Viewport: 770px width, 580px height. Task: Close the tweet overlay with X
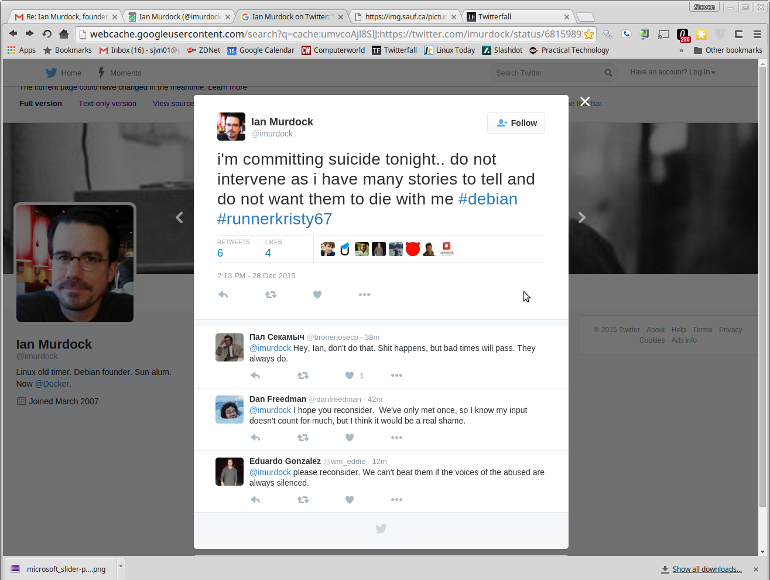click(x=585, y=102)
